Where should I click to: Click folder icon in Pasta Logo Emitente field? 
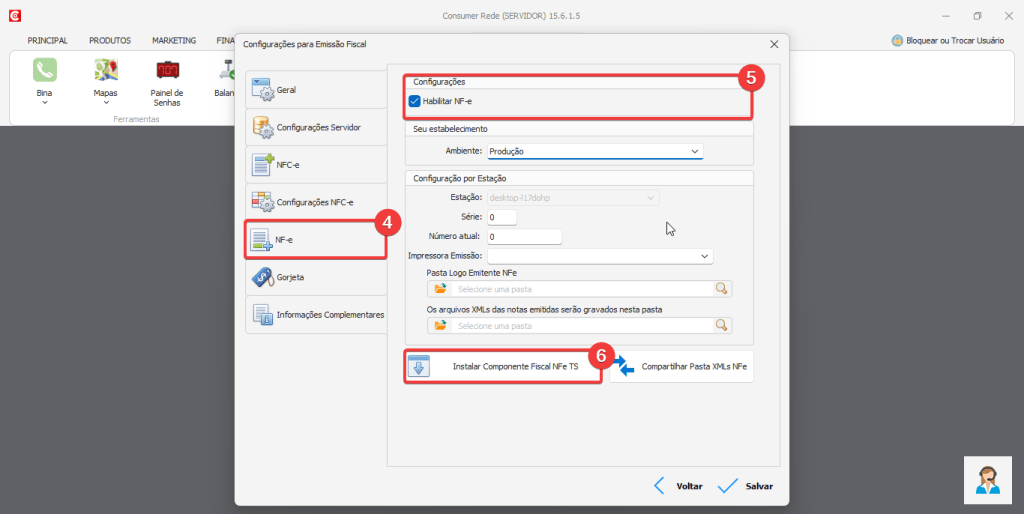(x=441, y=289)
